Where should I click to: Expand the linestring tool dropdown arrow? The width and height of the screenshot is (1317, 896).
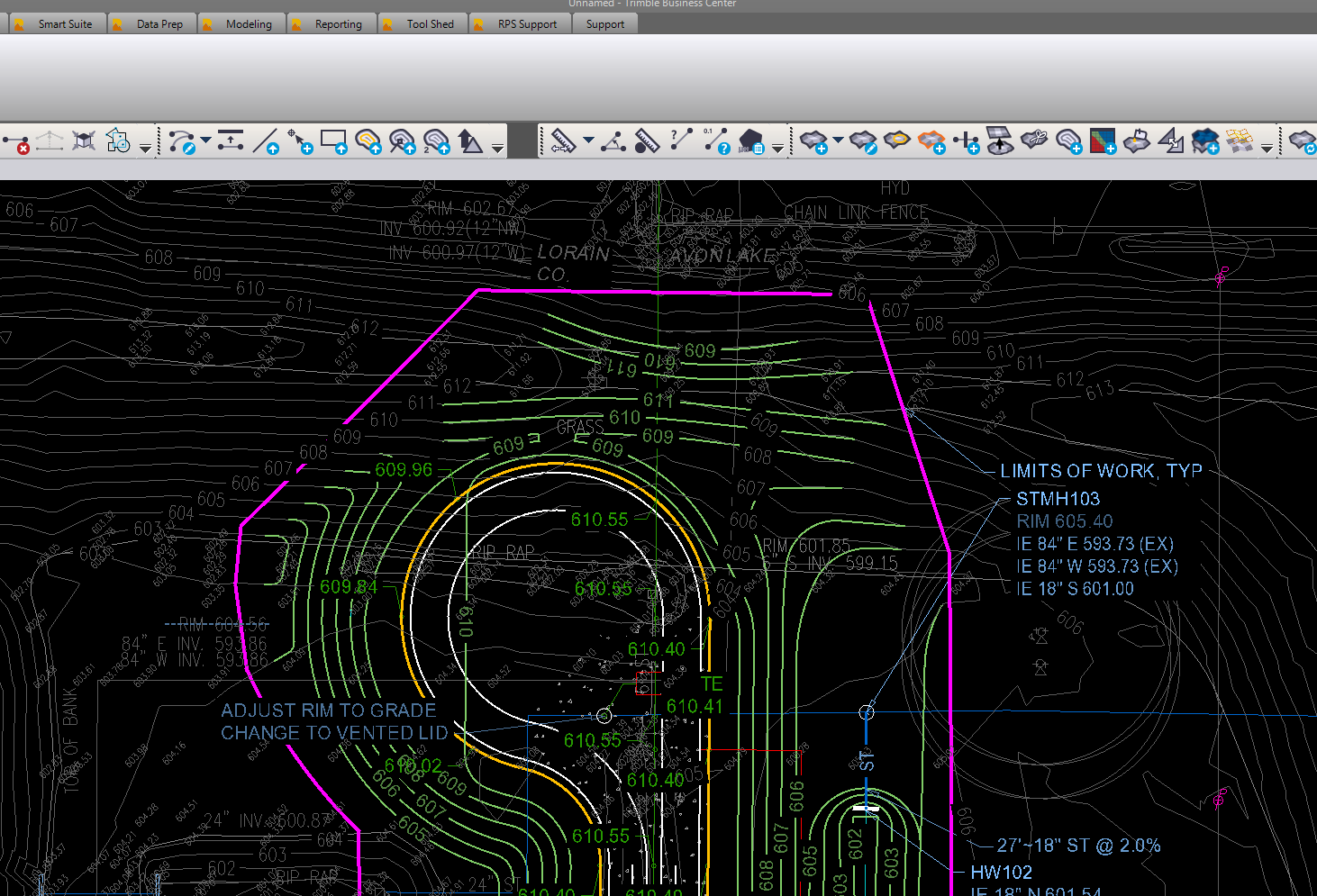pos(206,140)
